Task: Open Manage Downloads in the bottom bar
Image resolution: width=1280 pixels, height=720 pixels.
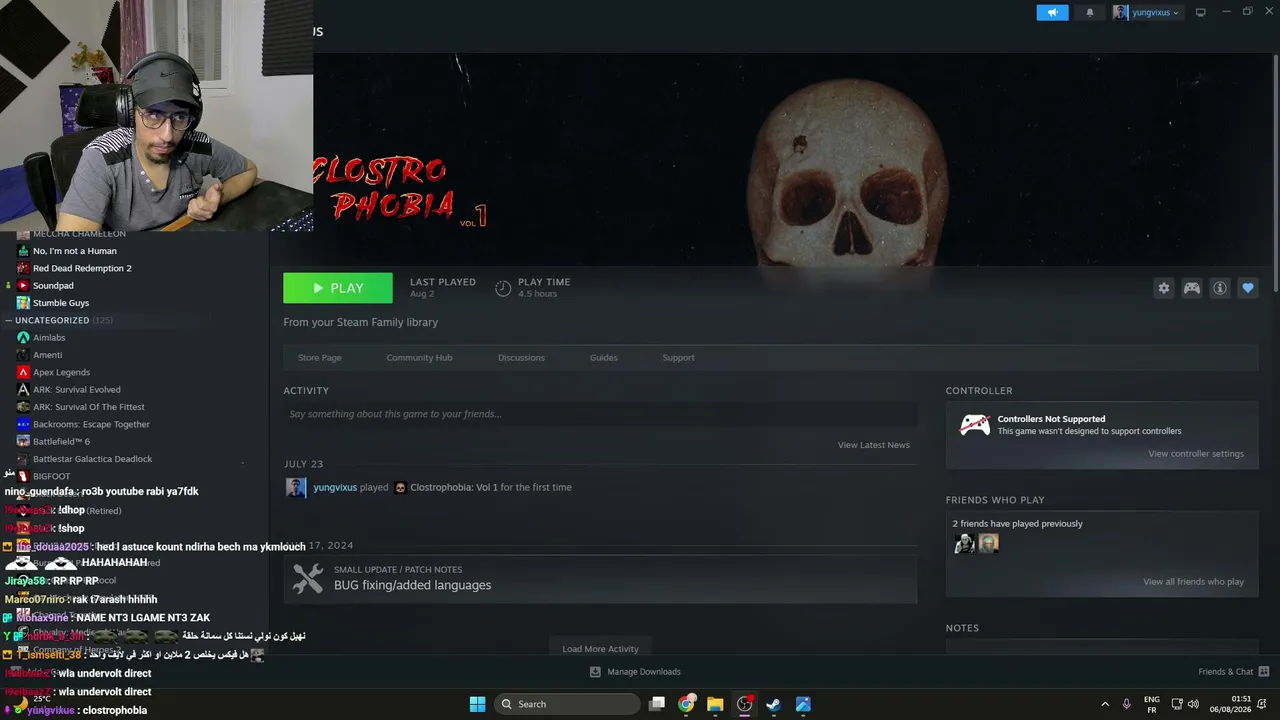Action: 634,672
